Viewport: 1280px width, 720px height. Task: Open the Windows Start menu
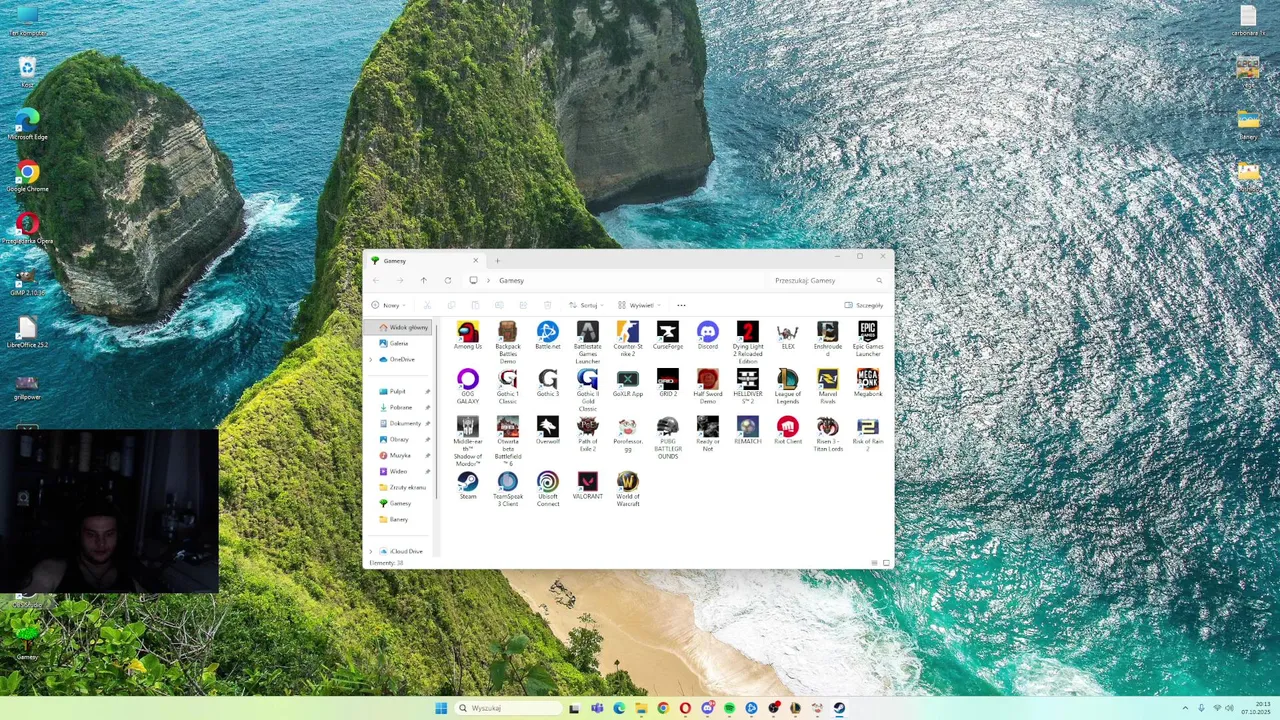(441, 708)
